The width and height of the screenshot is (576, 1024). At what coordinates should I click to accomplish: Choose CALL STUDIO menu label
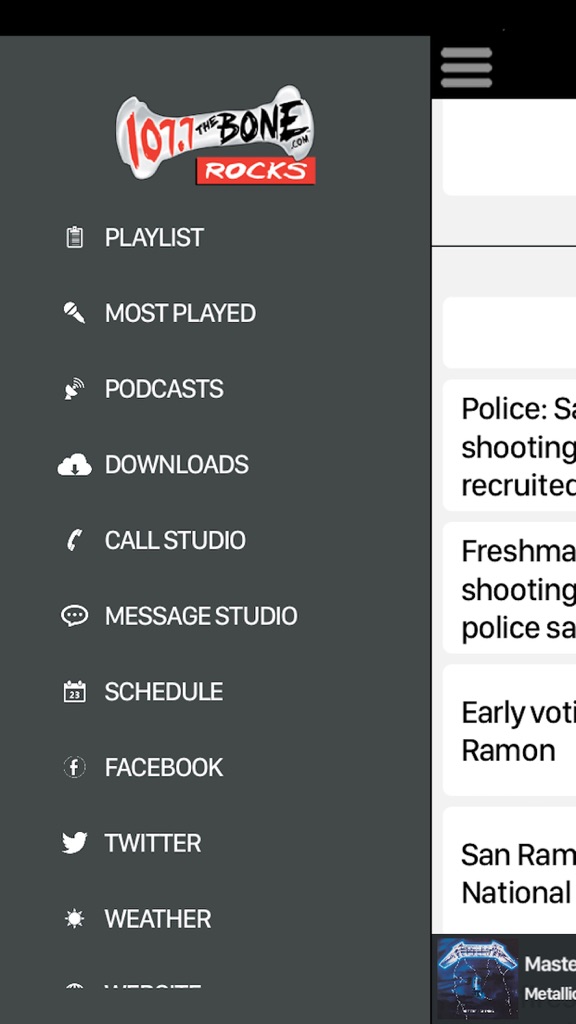point(175,541)
